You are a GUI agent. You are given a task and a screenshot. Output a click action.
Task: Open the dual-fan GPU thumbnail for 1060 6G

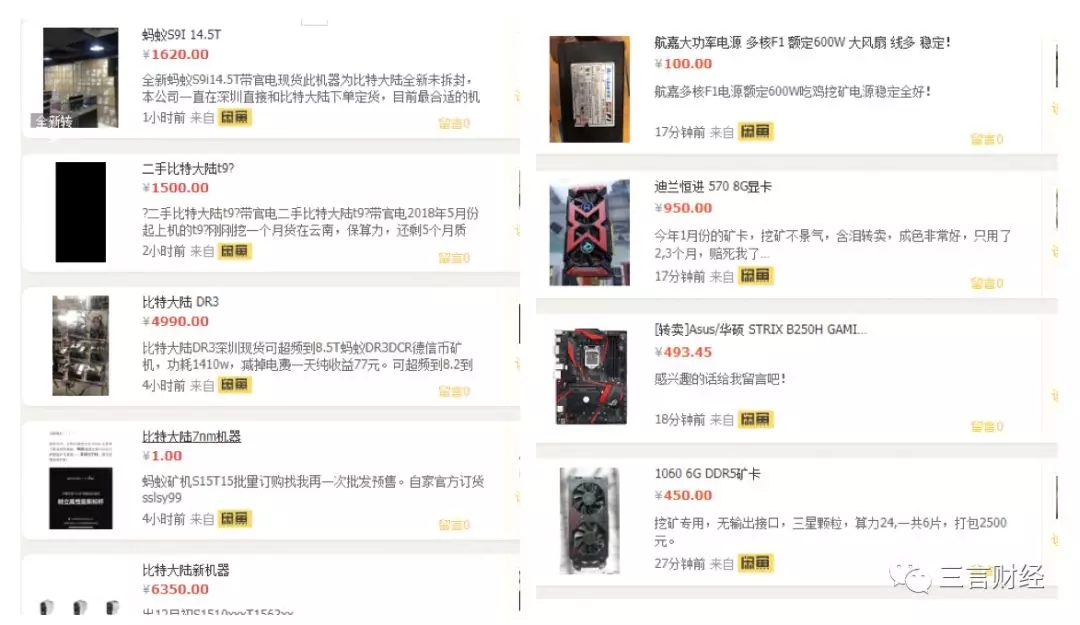[x=590, y=520]
